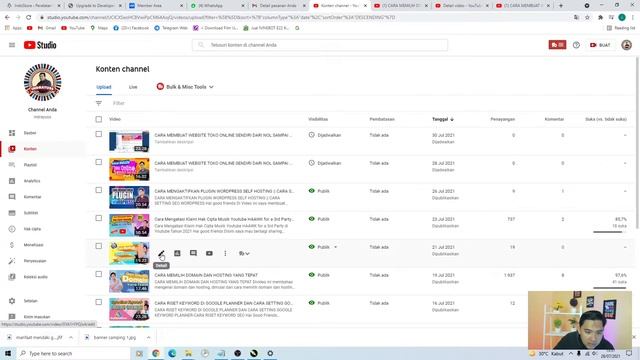640x360 pixels.
Task: Click the Penayangan column header
Action: tap(502, 119)
